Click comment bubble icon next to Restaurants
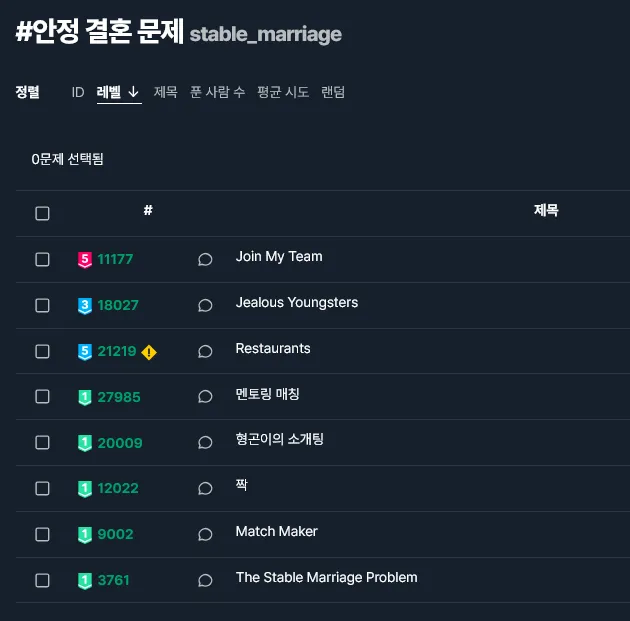630x621 pixels. 205,352
